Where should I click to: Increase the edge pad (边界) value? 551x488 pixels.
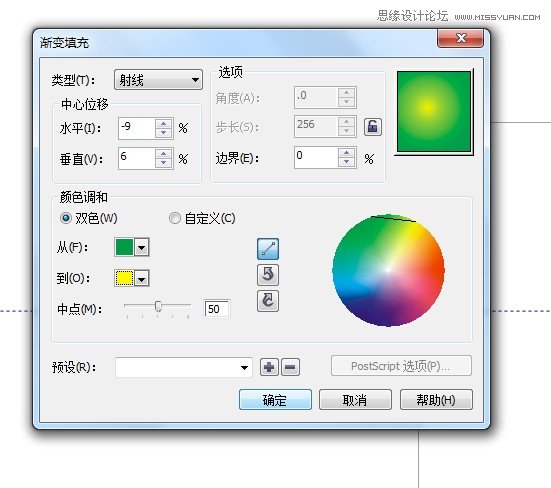tap(346, 152)
